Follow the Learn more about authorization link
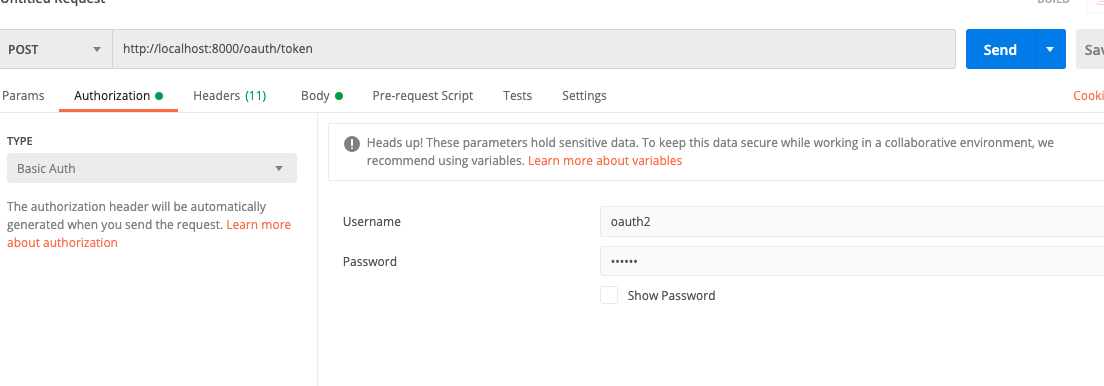Viewport: 1104px width, 386px height. [149, 234]
